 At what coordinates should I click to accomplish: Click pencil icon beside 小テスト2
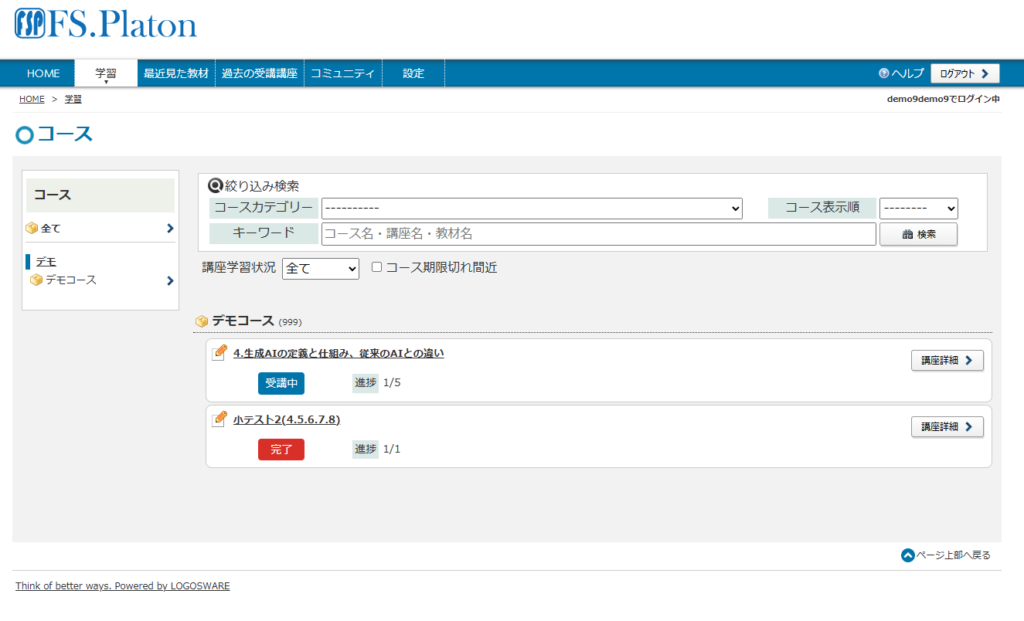(220, 418)
